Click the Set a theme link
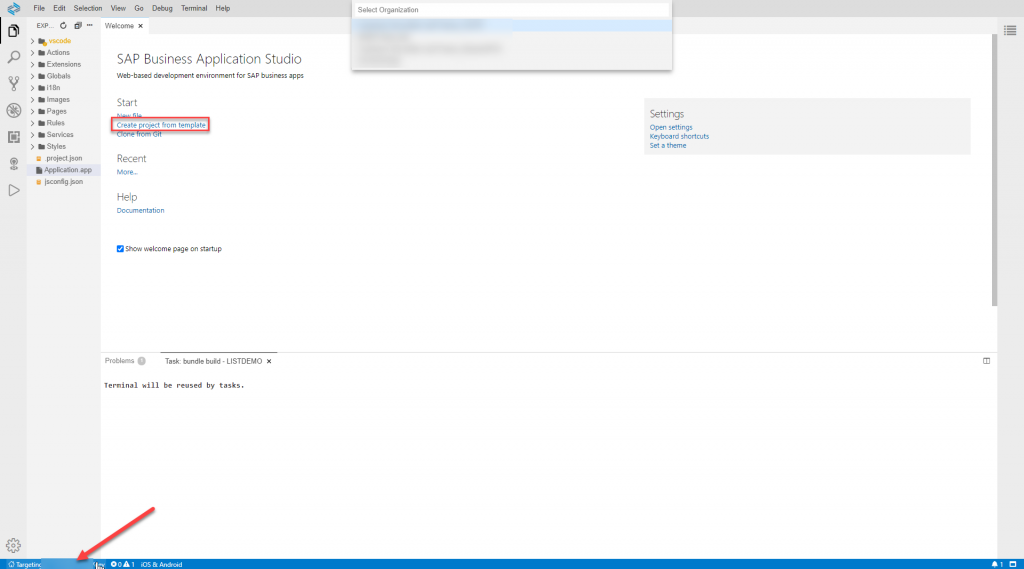The width and height of the screenshot is (1024, 569). [x=667, y=146]
